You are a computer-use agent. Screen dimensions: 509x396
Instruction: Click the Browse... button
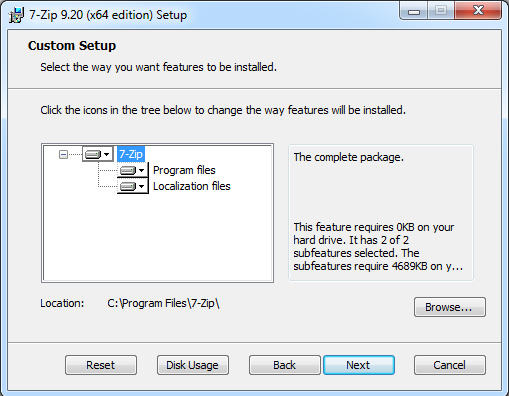(x=450, y=307)
